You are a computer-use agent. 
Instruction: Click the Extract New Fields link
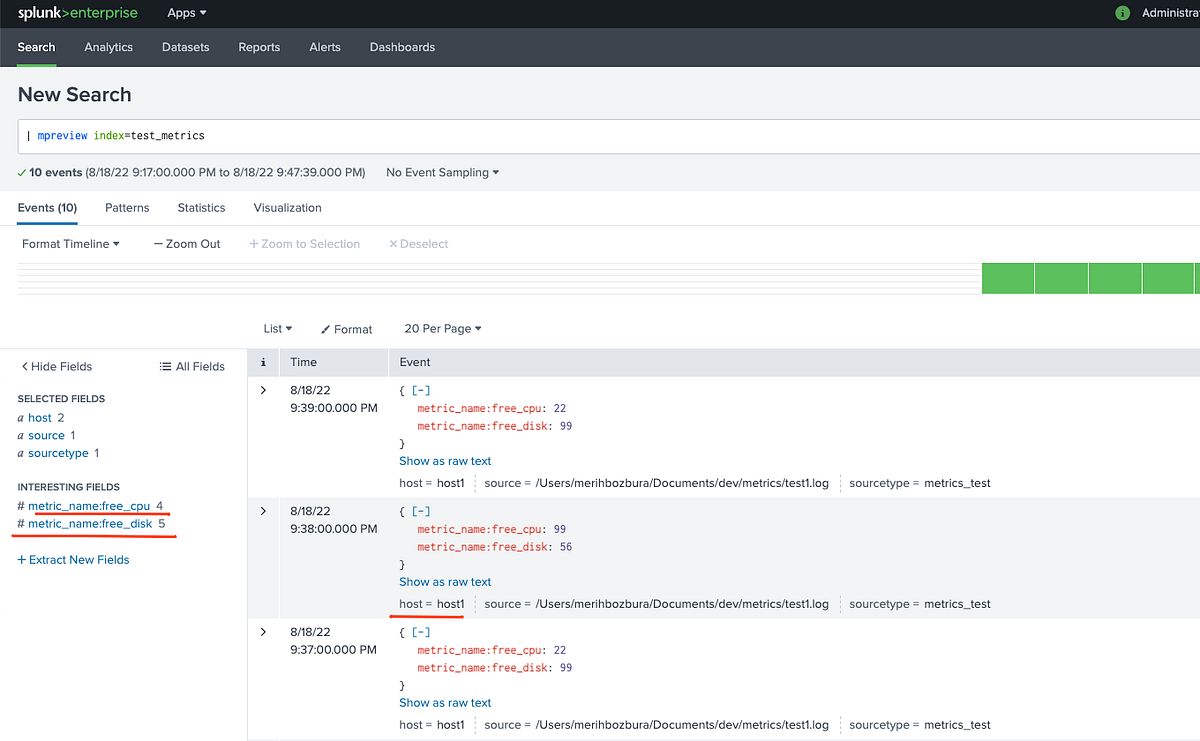click(73, 559)
